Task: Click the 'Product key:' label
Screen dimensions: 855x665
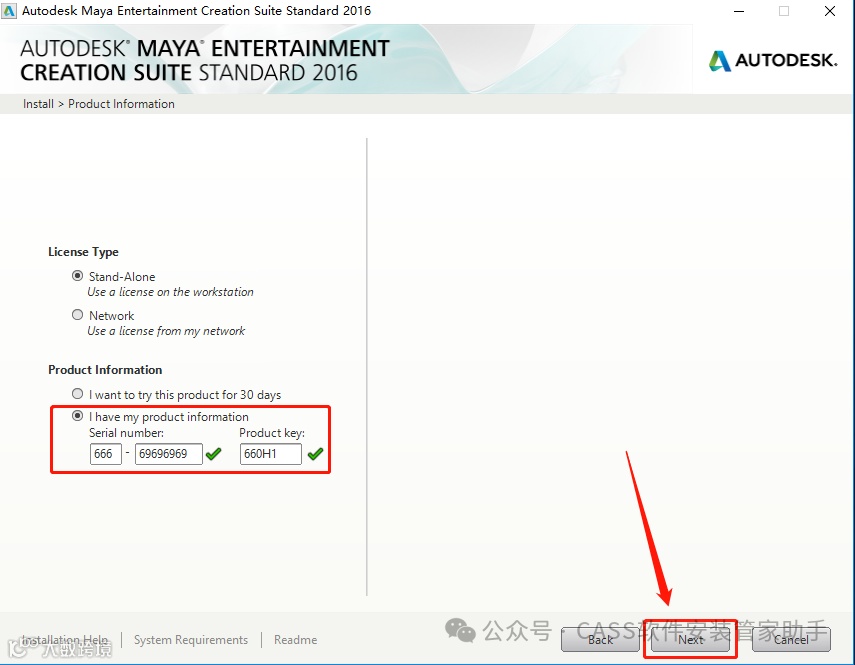Action: point(272,433)
